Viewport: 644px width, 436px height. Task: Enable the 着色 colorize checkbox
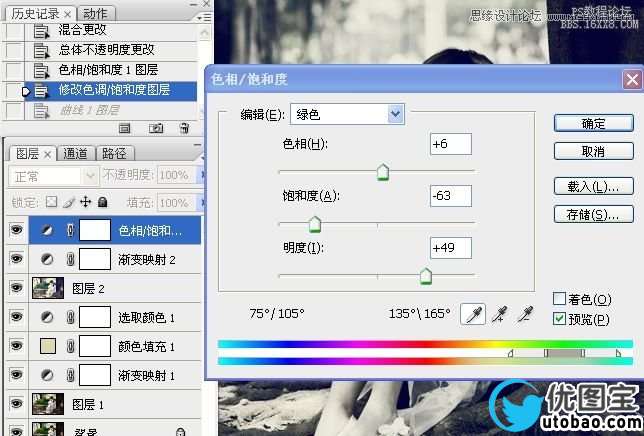(559, 298)
